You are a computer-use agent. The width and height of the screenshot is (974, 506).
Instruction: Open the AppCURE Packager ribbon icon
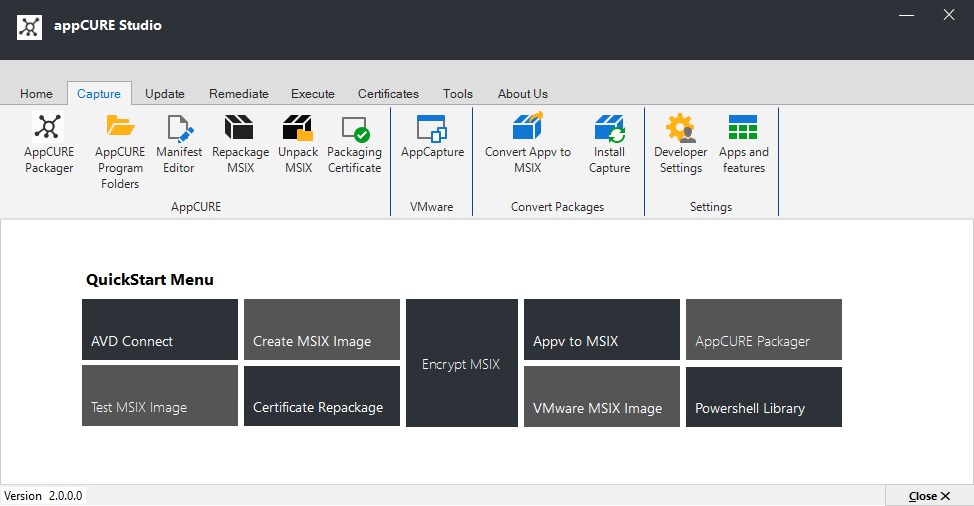pyautogui.click(x=48, y=143)
